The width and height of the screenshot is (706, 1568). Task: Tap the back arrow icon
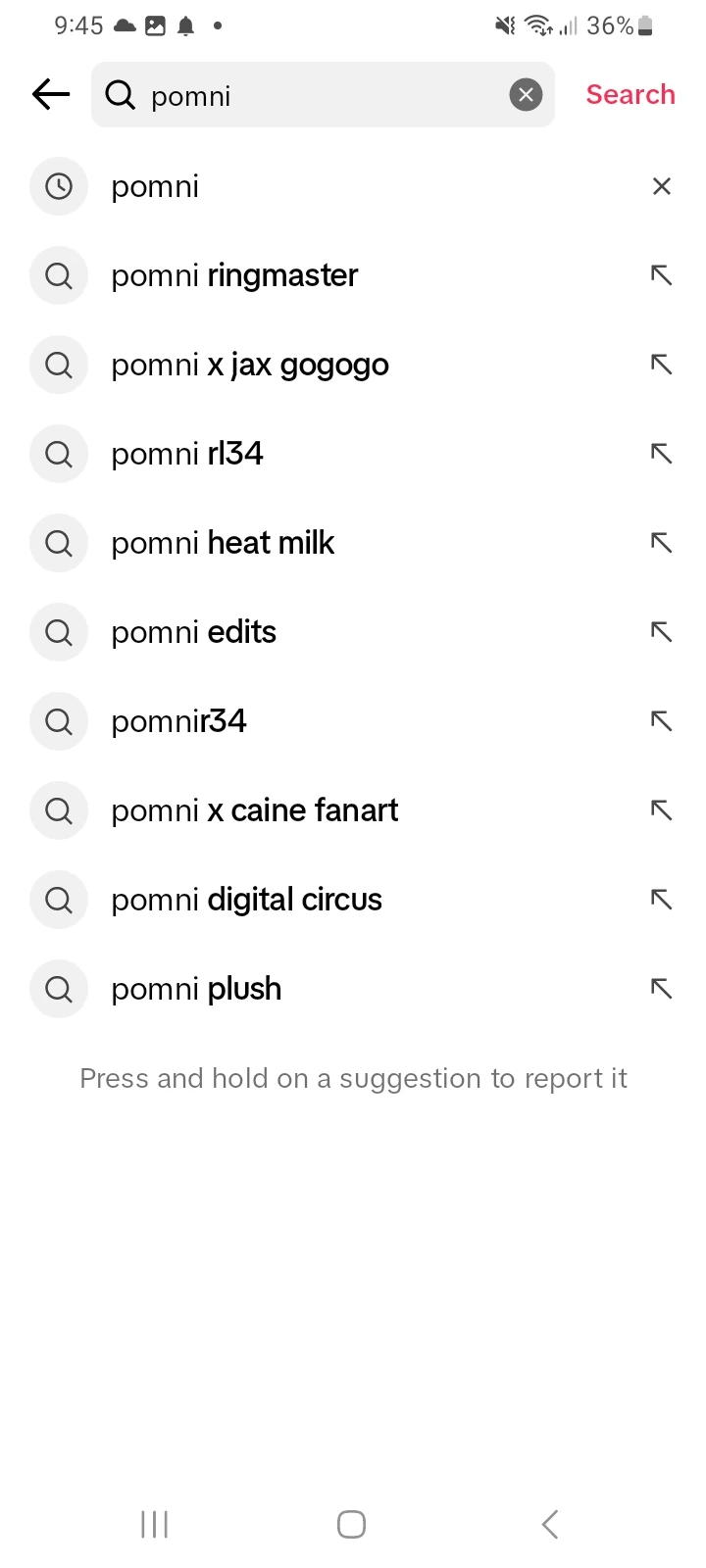pyautogui.click(x=51, y=94)
